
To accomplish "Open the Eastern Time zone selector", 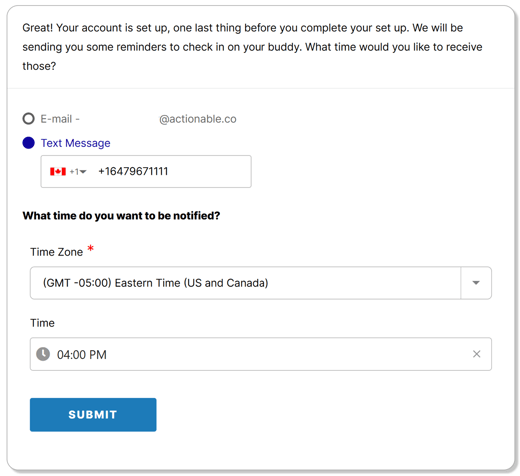I will [261, 283].
